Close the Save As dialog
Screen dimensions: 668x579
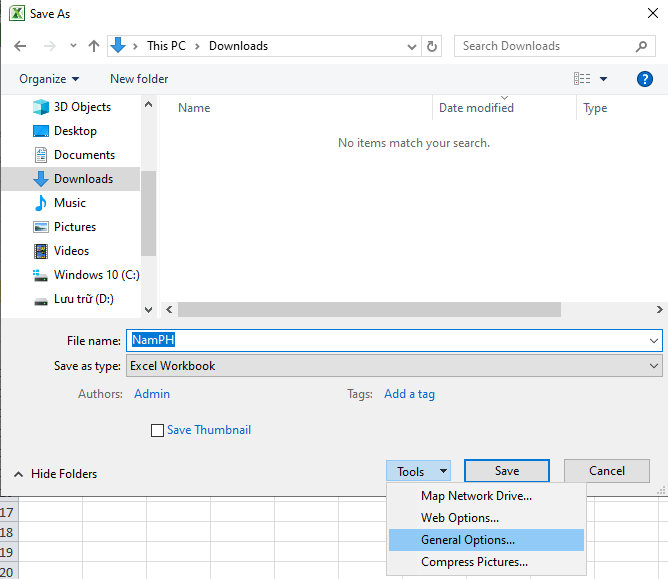pyautogui.click(x=653, y=13)
